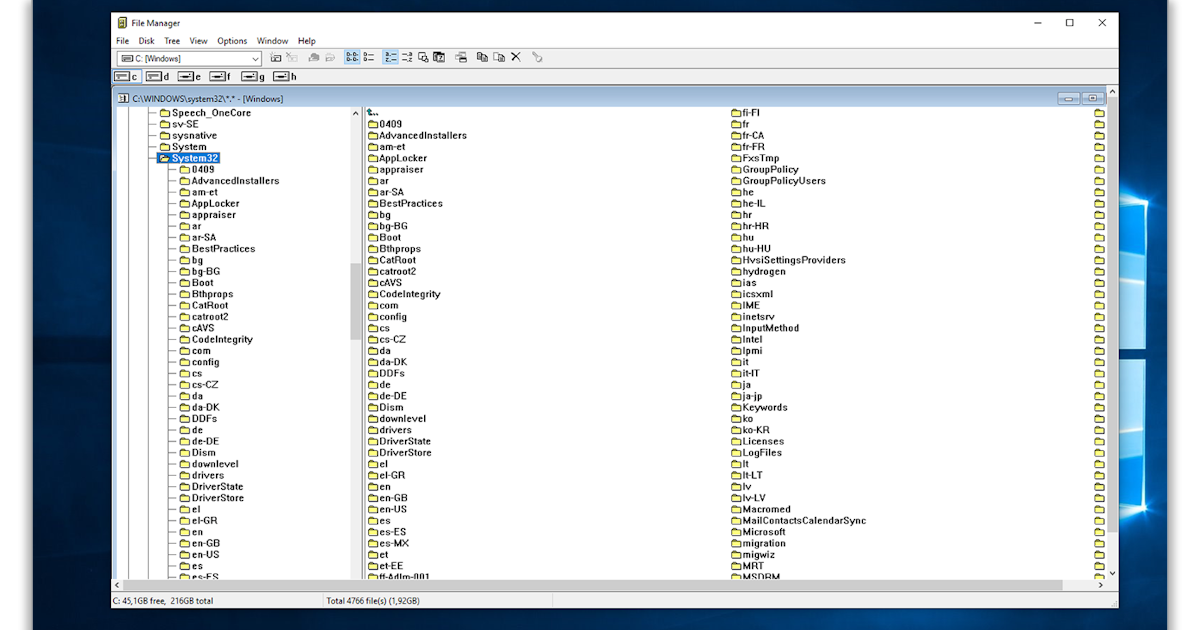Select the FxsTmp folder

coord(755,158)
